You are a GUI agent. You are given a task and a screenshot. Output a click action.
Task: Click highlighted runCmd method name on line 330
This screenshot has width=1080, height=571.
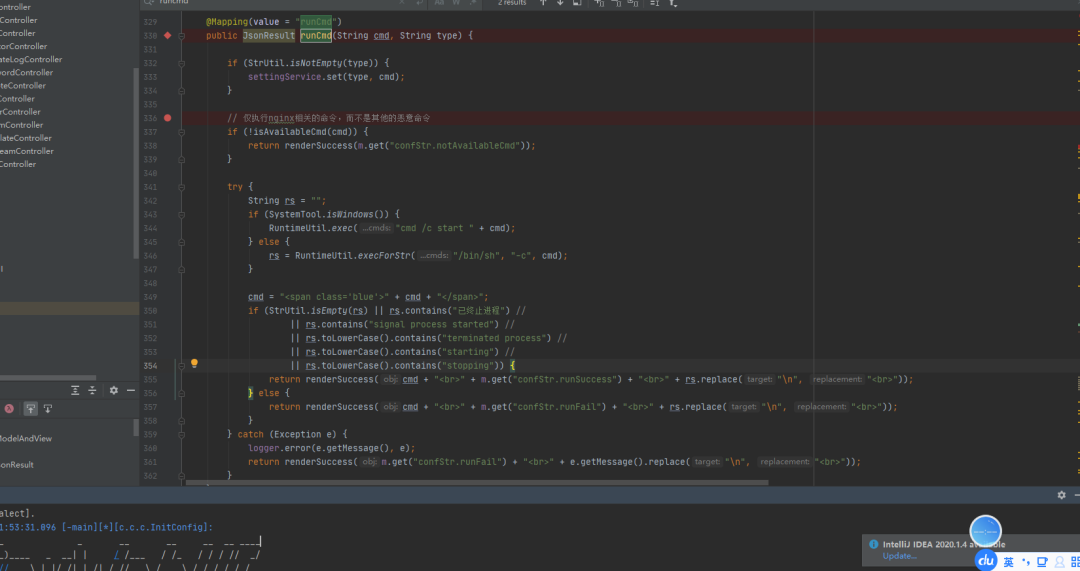[x=316, y=36]
